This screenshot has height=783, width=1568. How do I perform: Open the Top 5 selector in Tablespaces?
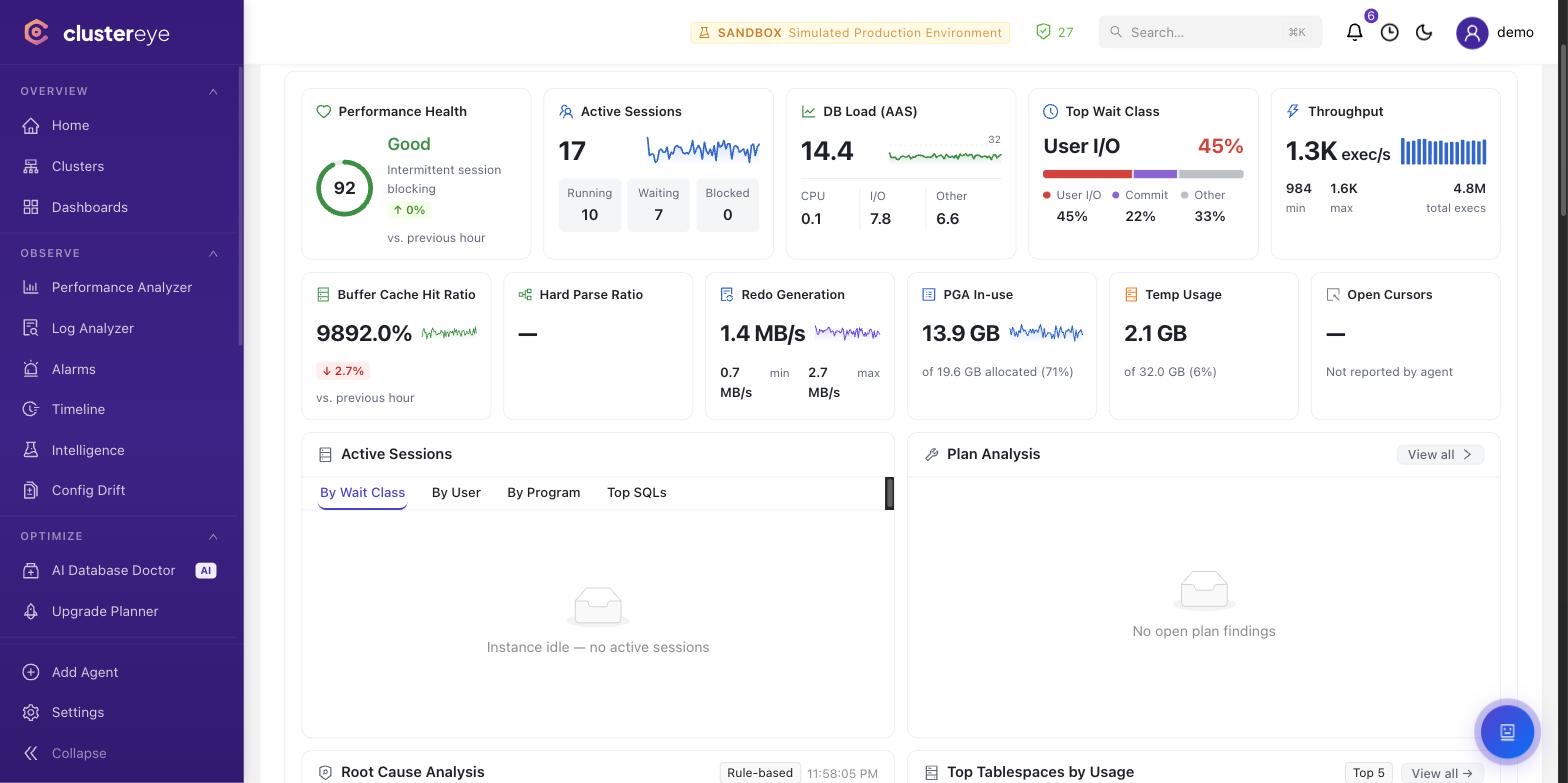click(1368, 773)
